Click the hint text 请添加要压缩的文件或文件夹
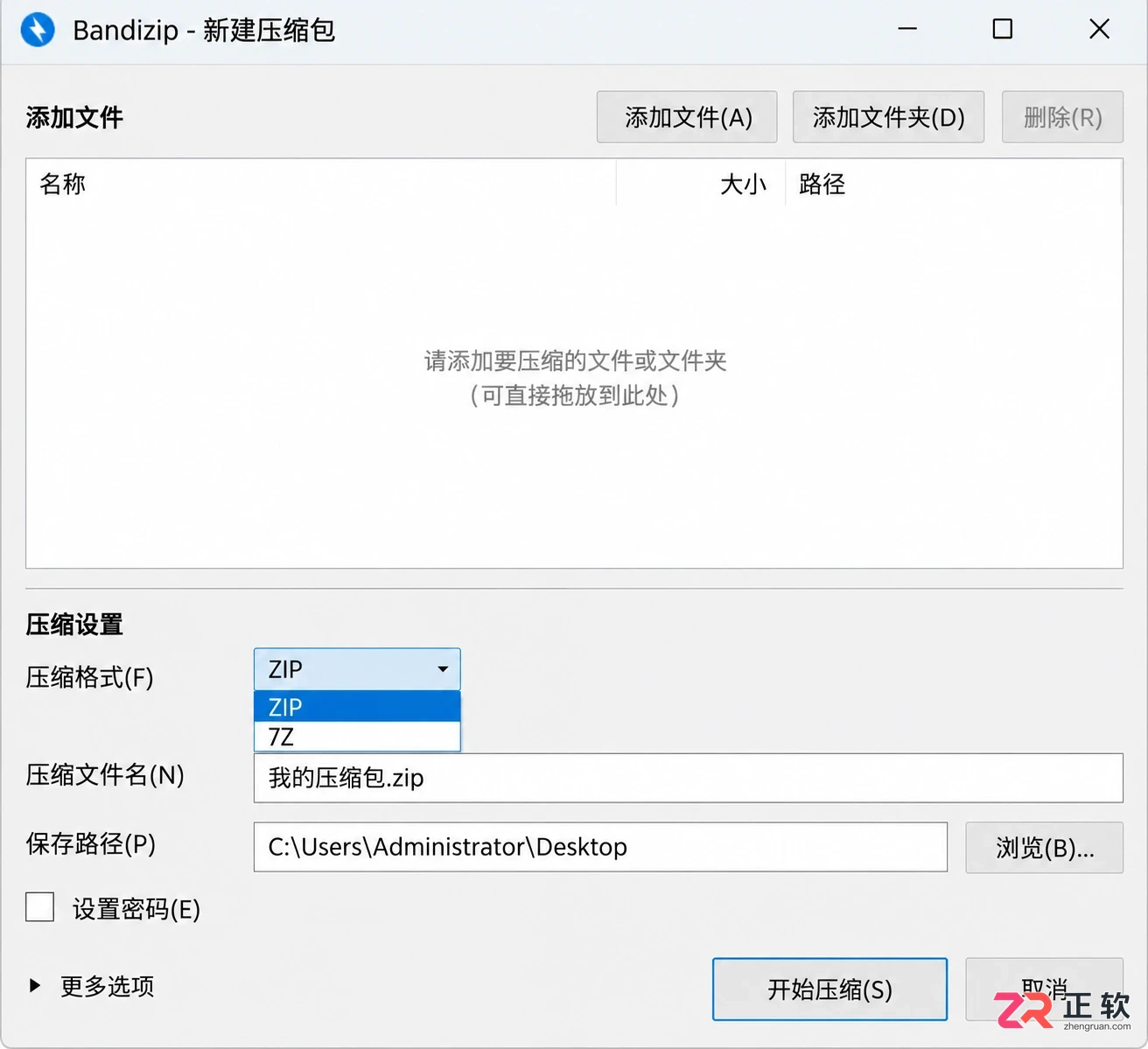 [x=575, y=360]
